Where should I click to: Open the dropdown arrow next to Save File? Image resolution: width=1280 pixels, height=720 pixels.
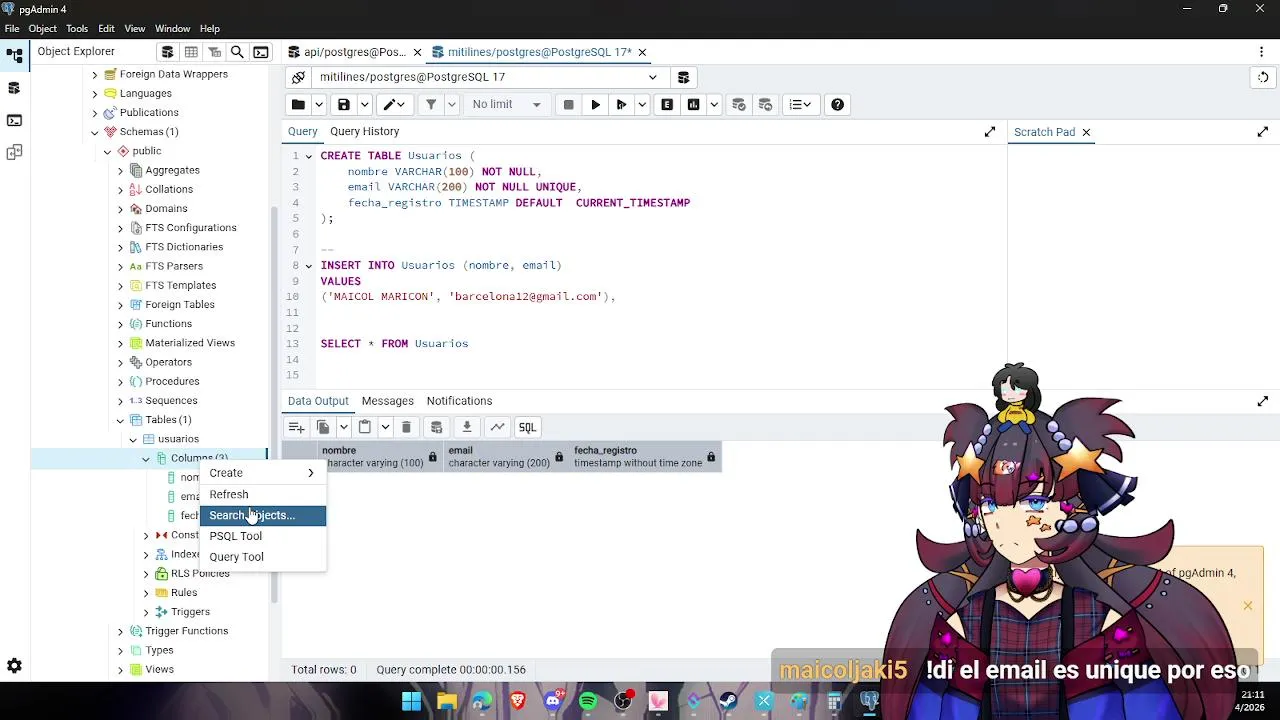364,105
